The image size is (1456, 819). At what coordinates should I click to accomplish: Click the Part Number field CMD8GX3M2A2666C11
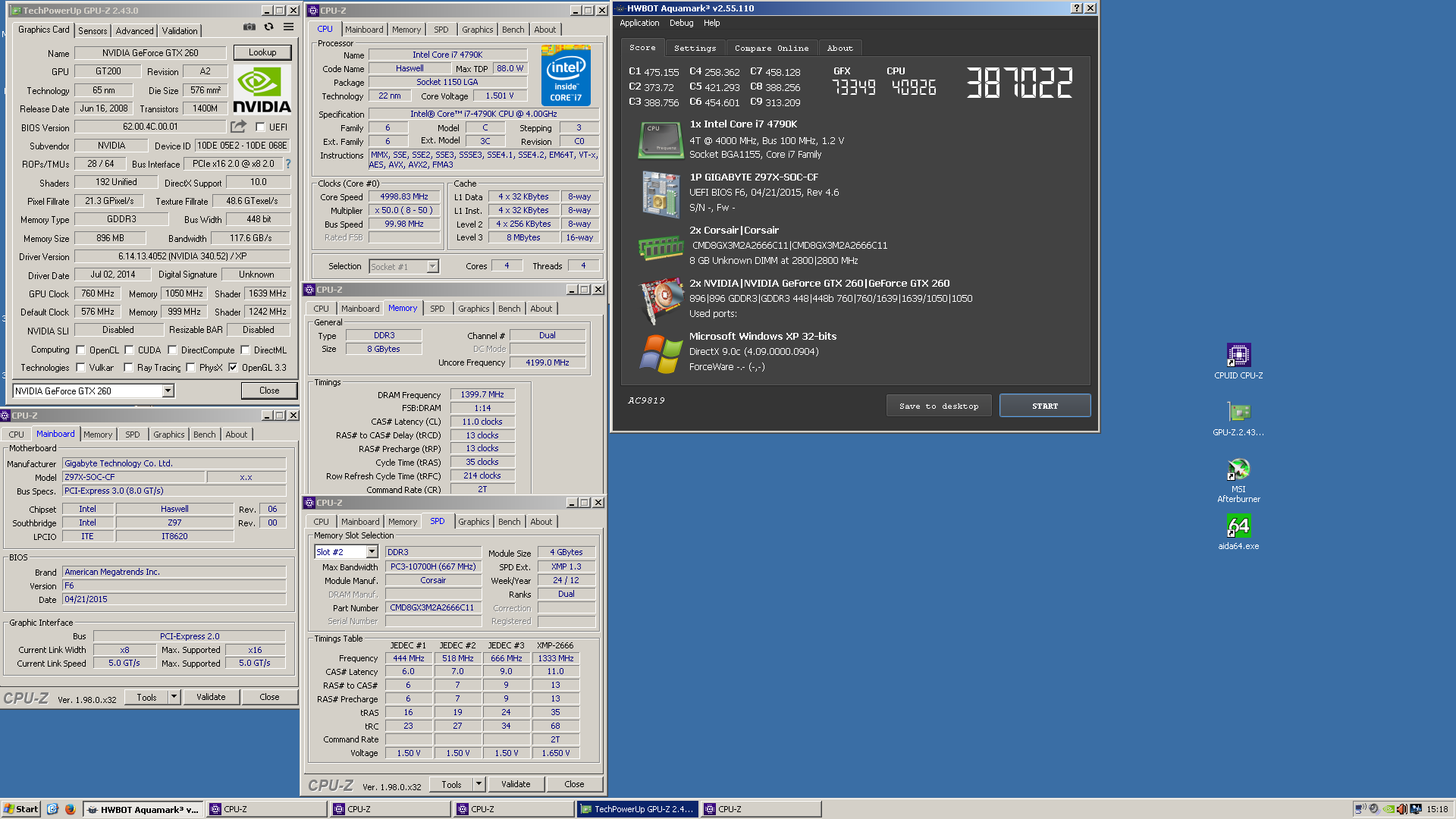pos(432,607)
